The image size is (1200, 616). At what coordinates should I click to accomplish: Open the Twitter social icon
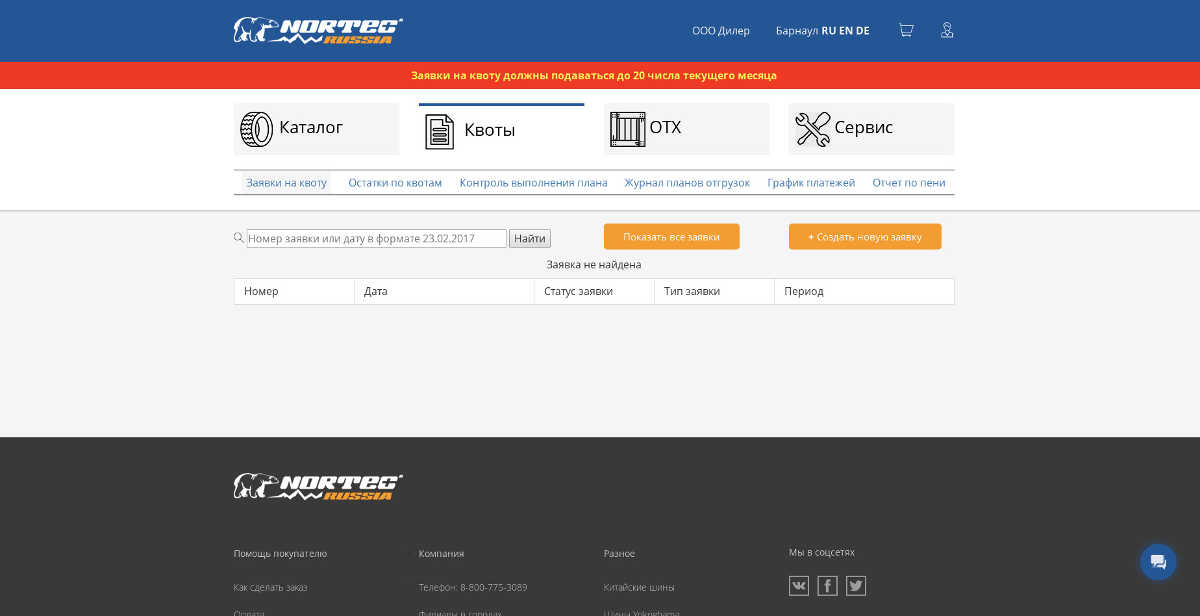tap(856, 586)
